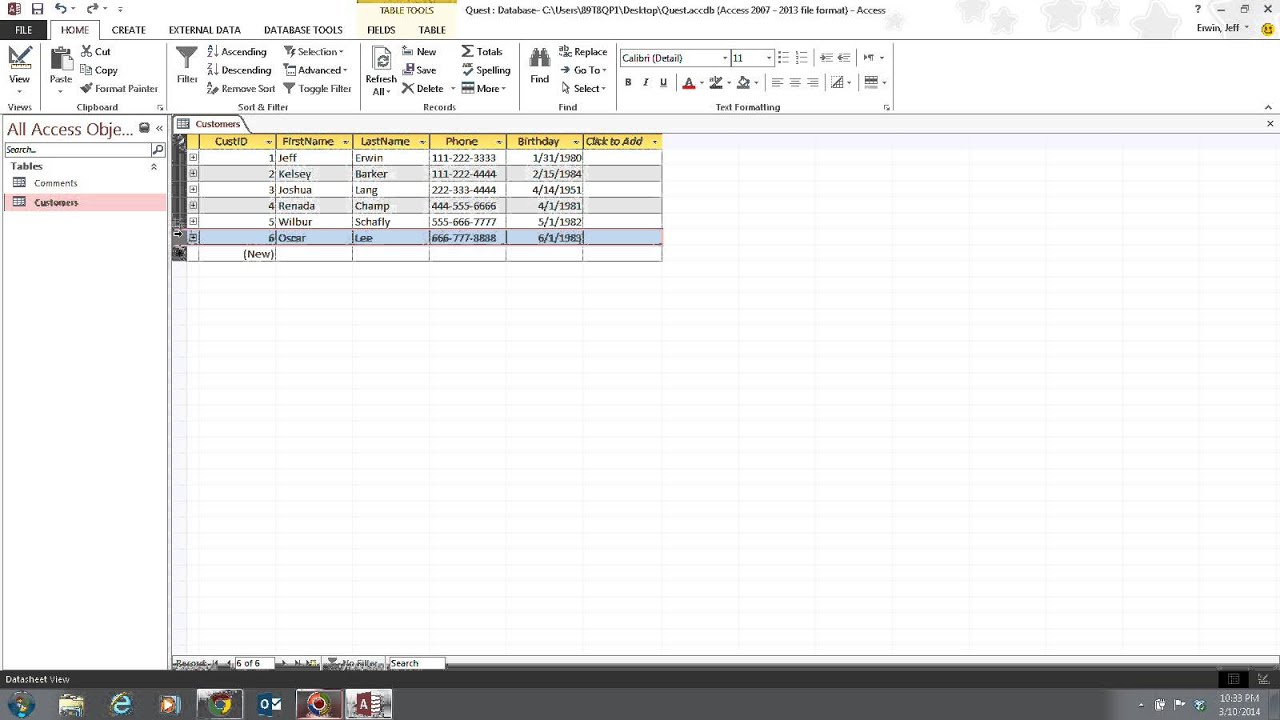This screenshot has width=1280, height=720.
Task: Switch to the CREATE ribbon tab
Action: [128, 30]
